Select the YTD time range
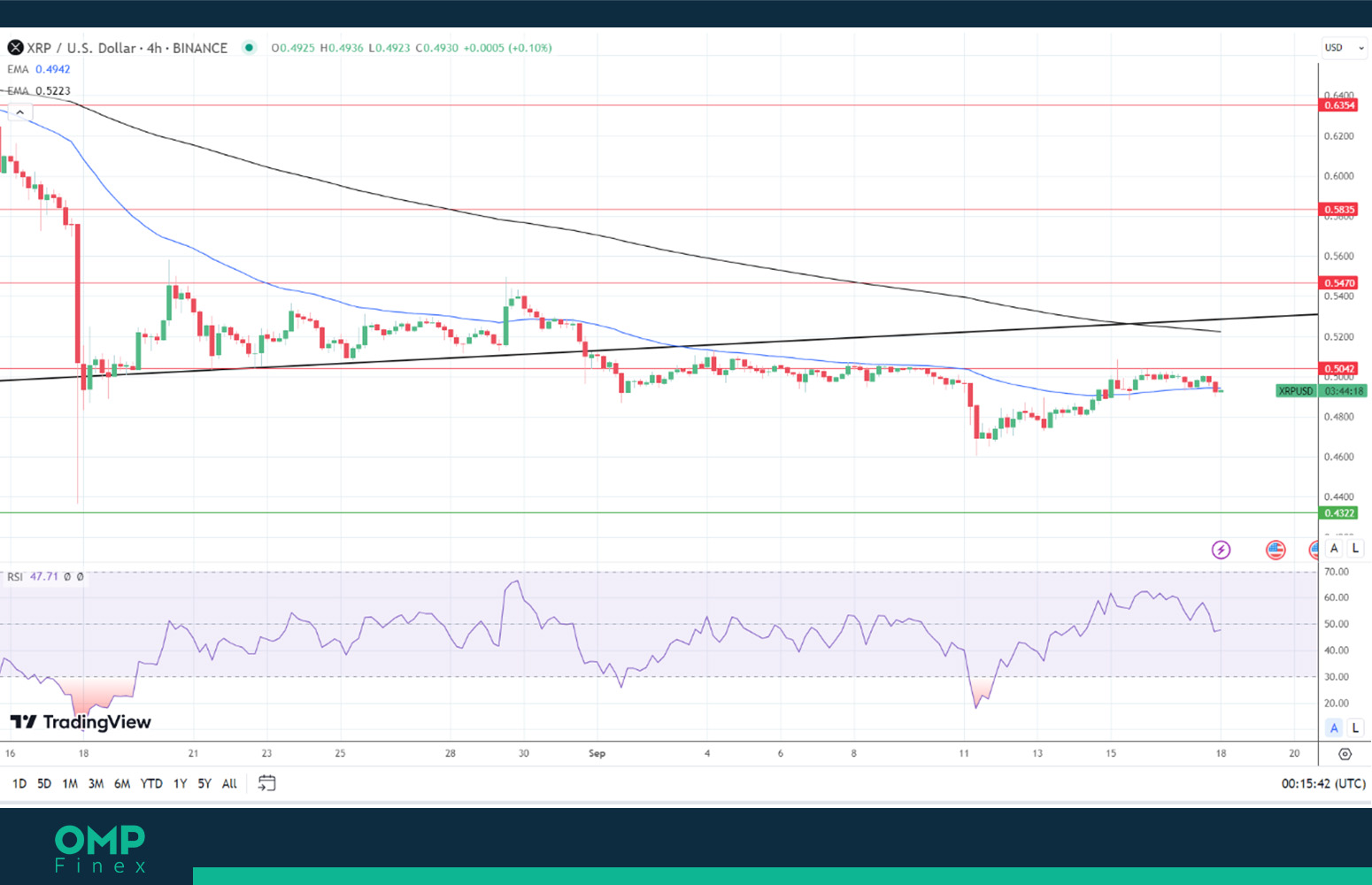 151,784
